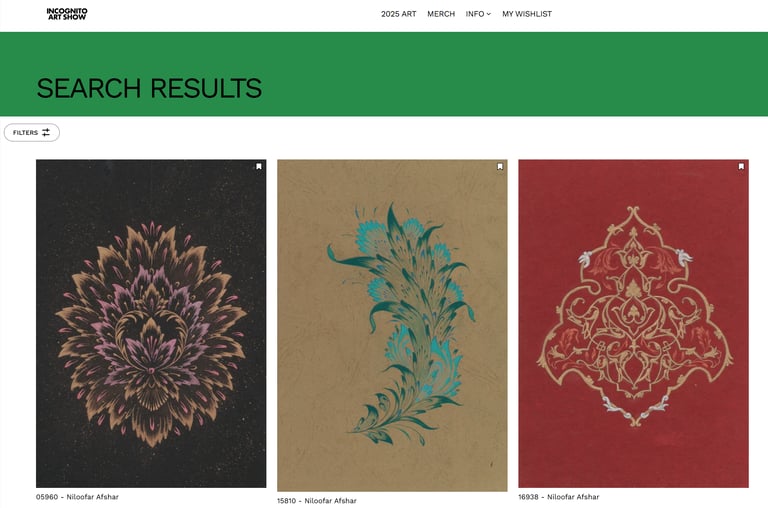The image size is (768, 508).
Task: Click the green header banner
Action: tap(384, 74)
